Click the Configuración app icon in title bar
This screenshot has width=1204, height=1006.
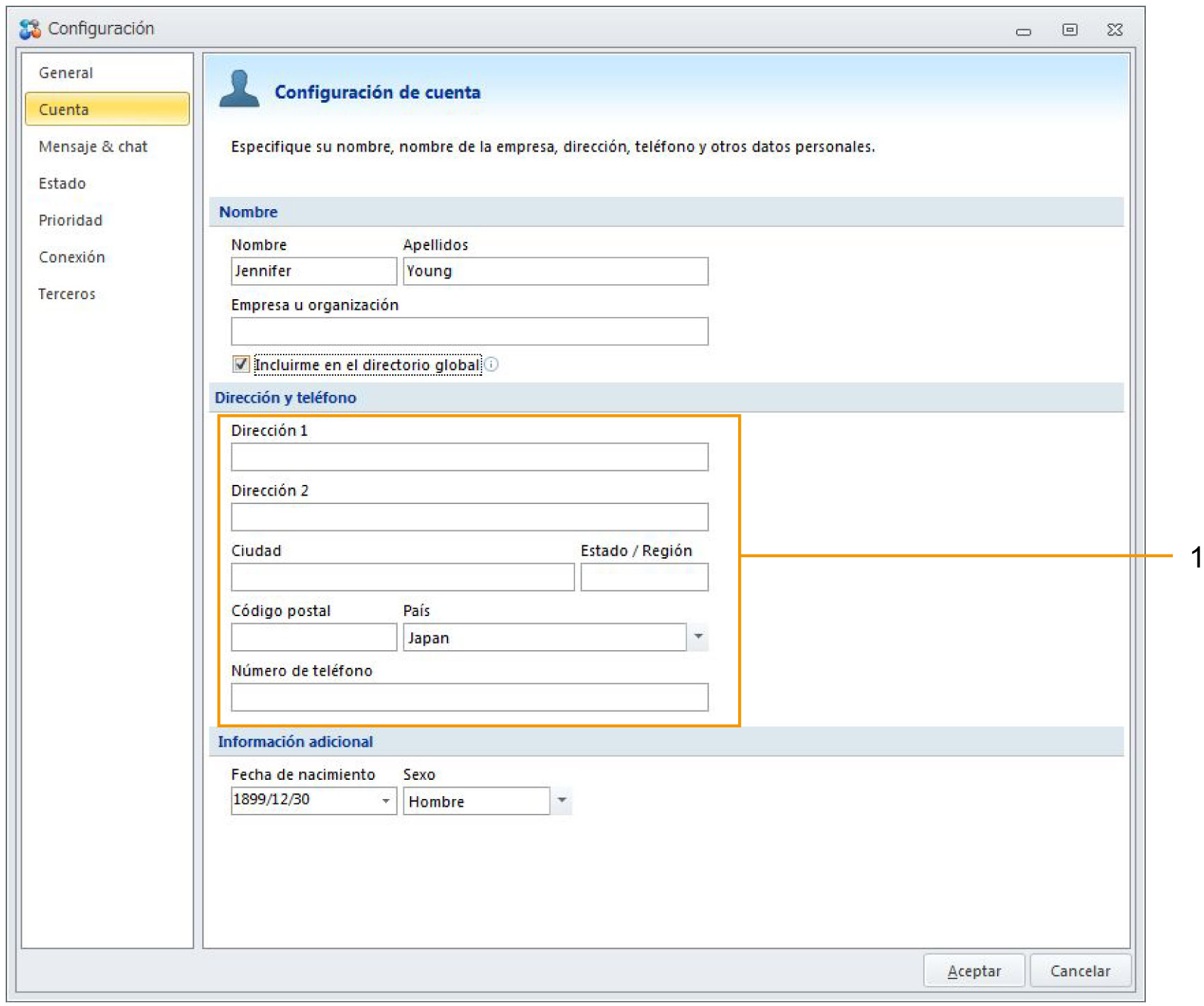(x=30, y=29)
